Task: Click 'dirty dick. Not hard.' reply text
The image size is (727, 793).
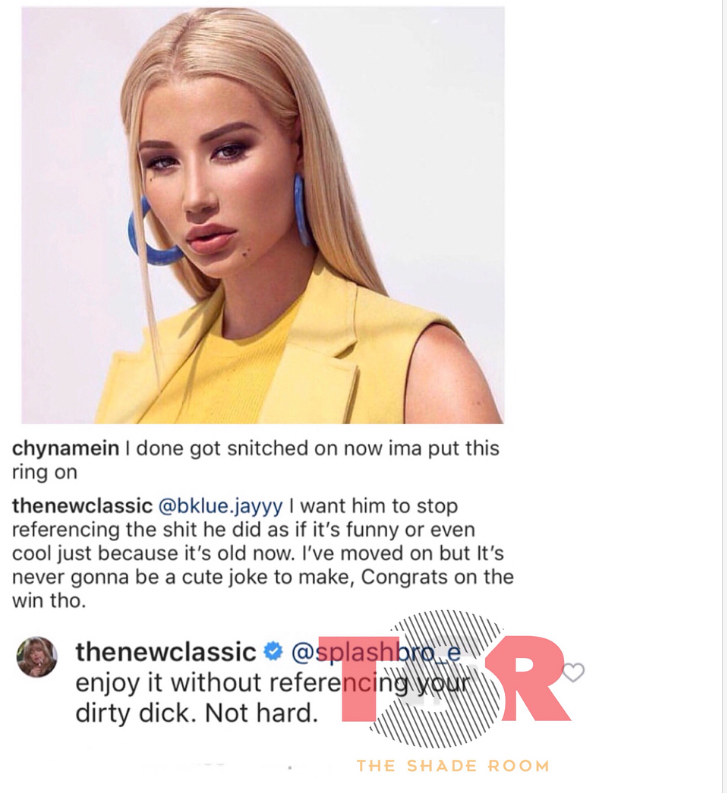Action: [197, 714]
